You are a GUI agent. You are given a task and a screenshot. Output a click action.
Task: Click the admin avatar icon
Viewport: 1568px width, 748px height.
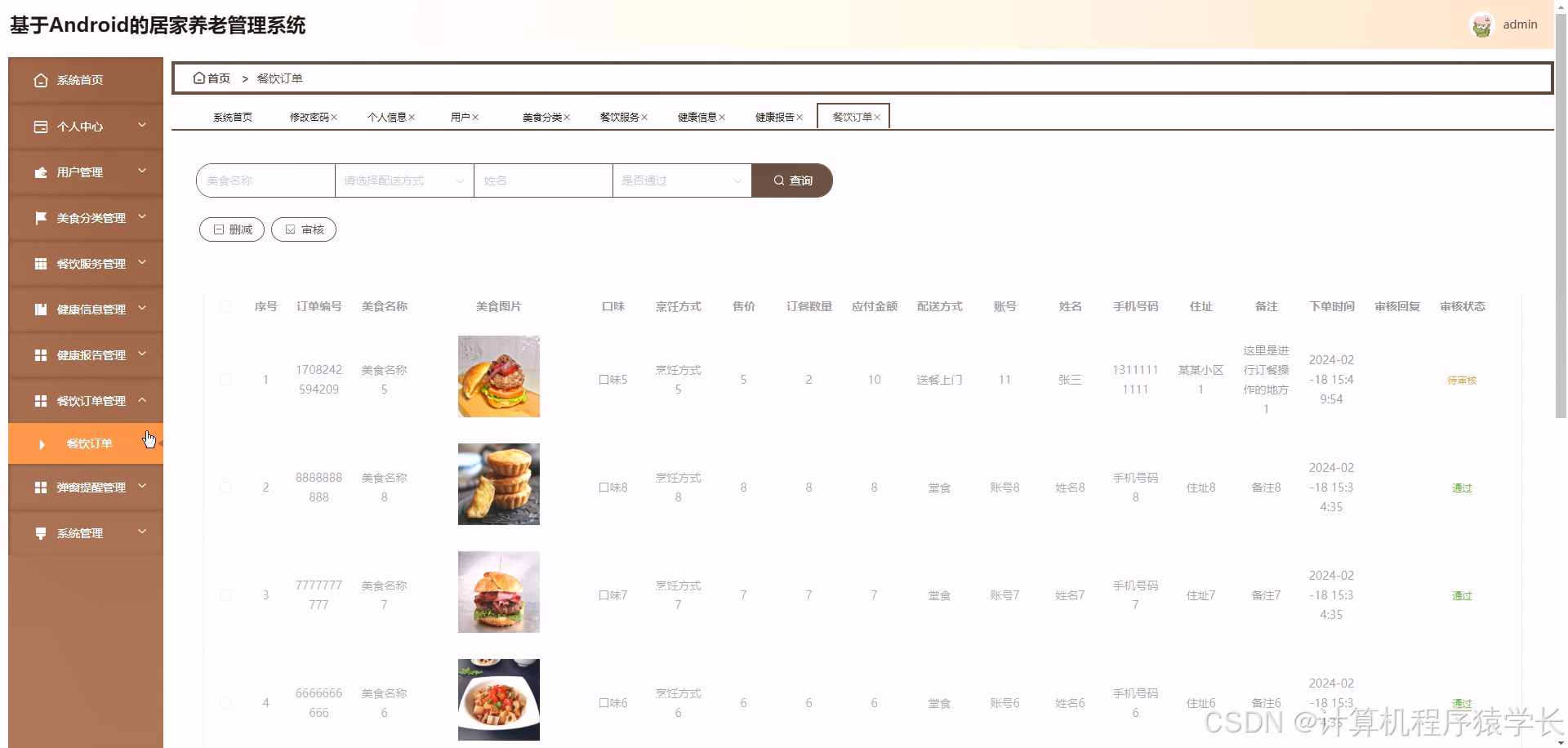click(1481, 25)
